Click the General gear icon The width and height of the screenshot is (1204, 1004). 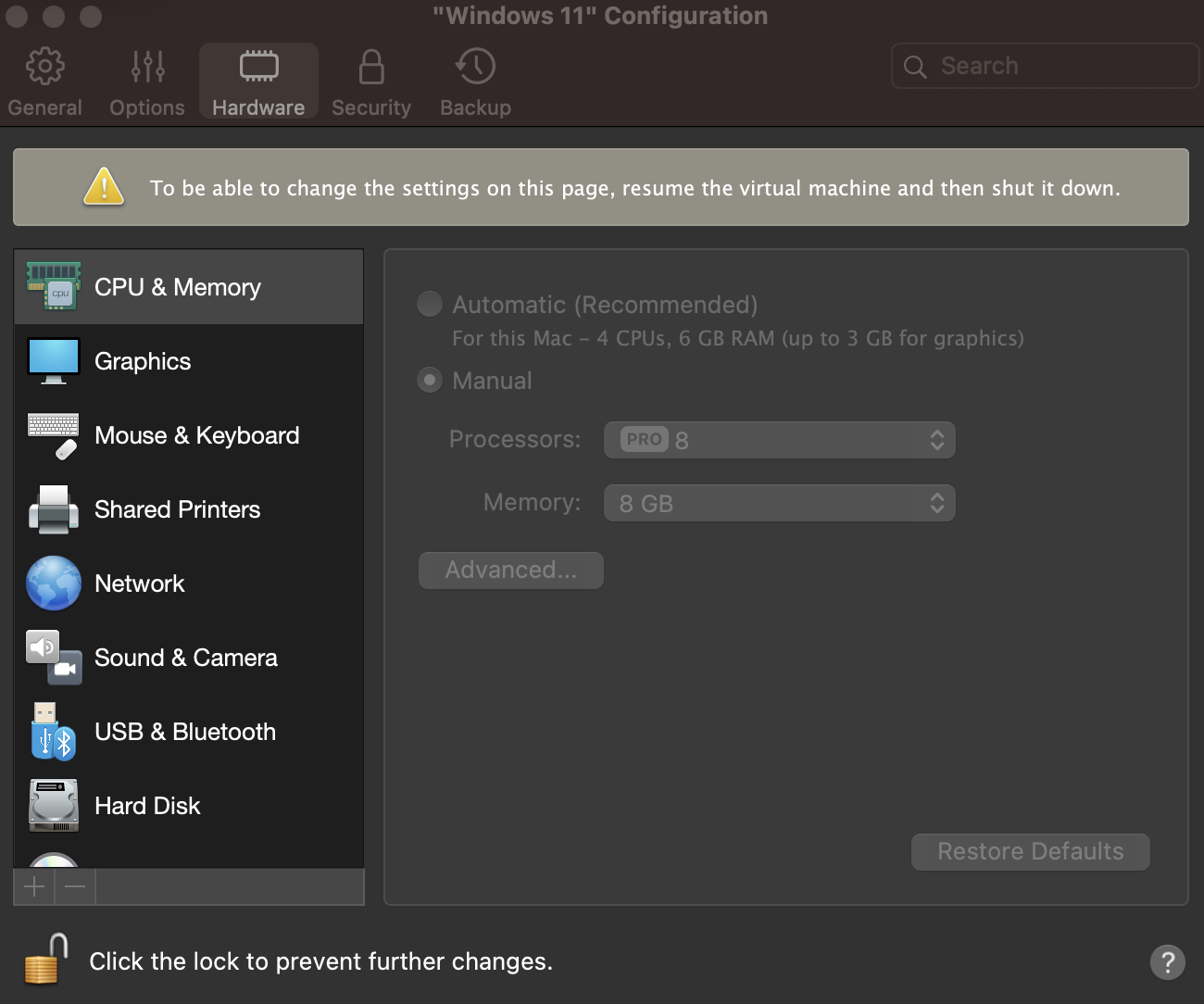click(x=44, y=66)
